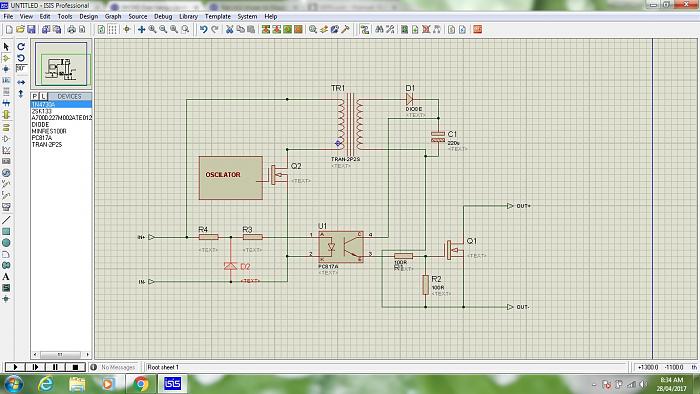Click the overview window thumbnail
Image resolution: width=700 pixels, height=394 pixels.
pyautogui.click(x=61, y=64)
